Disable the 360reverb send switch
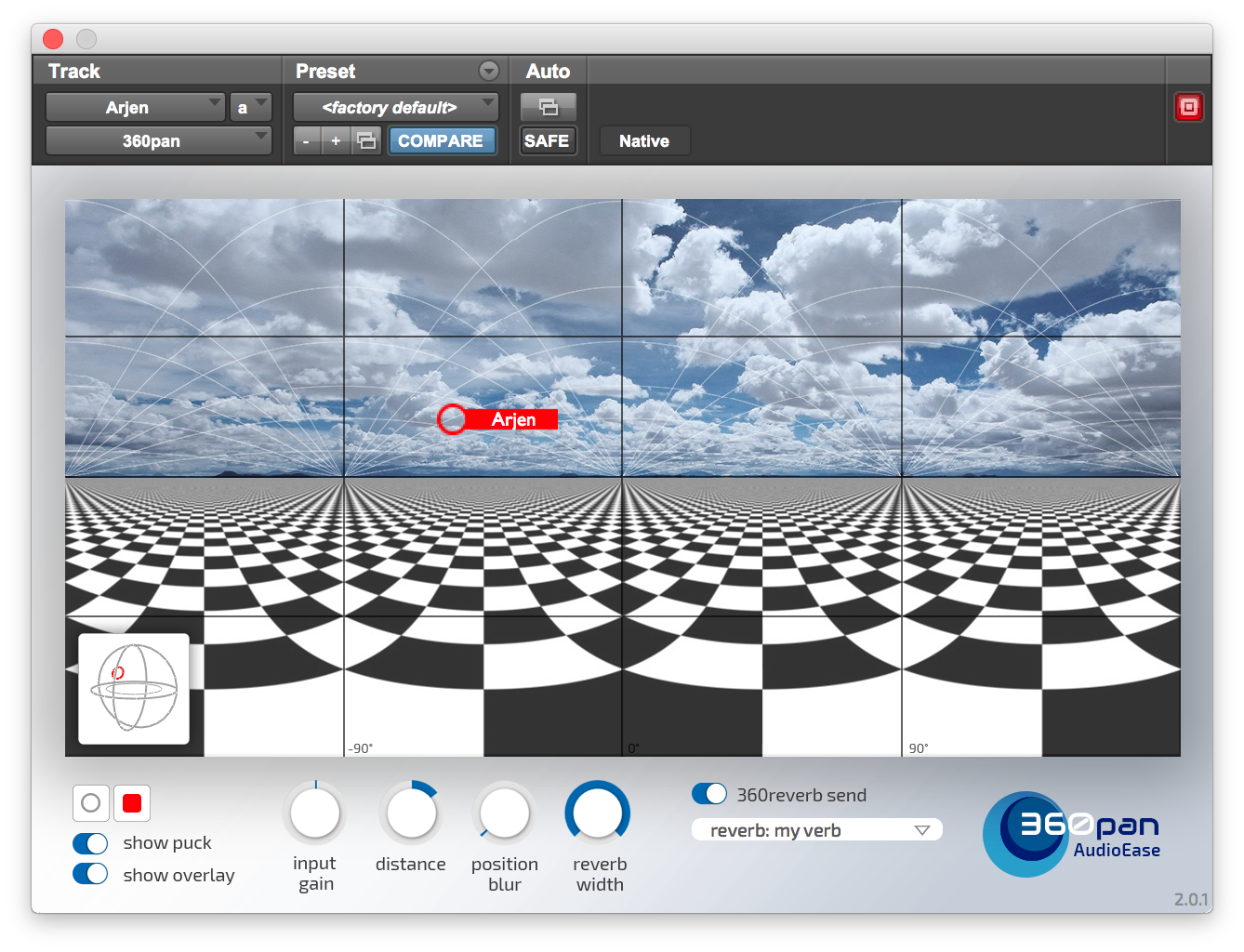 (x=709, y=794)
